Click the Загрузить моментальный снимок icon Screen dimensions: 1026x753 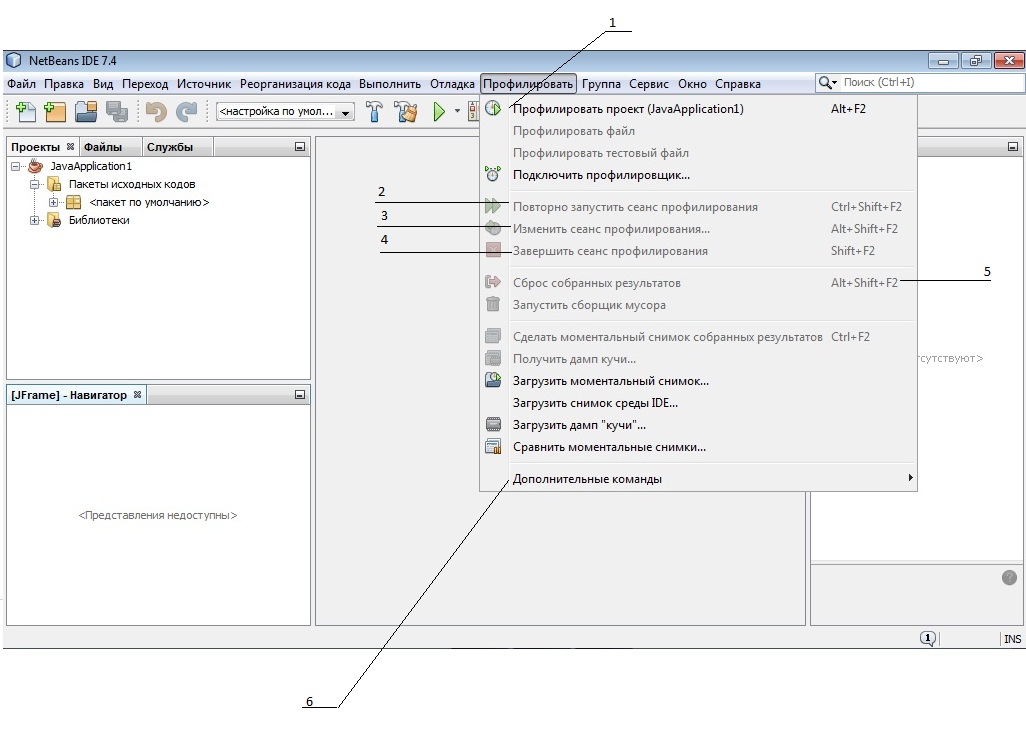pyautogui.click(x=493, y=380)
